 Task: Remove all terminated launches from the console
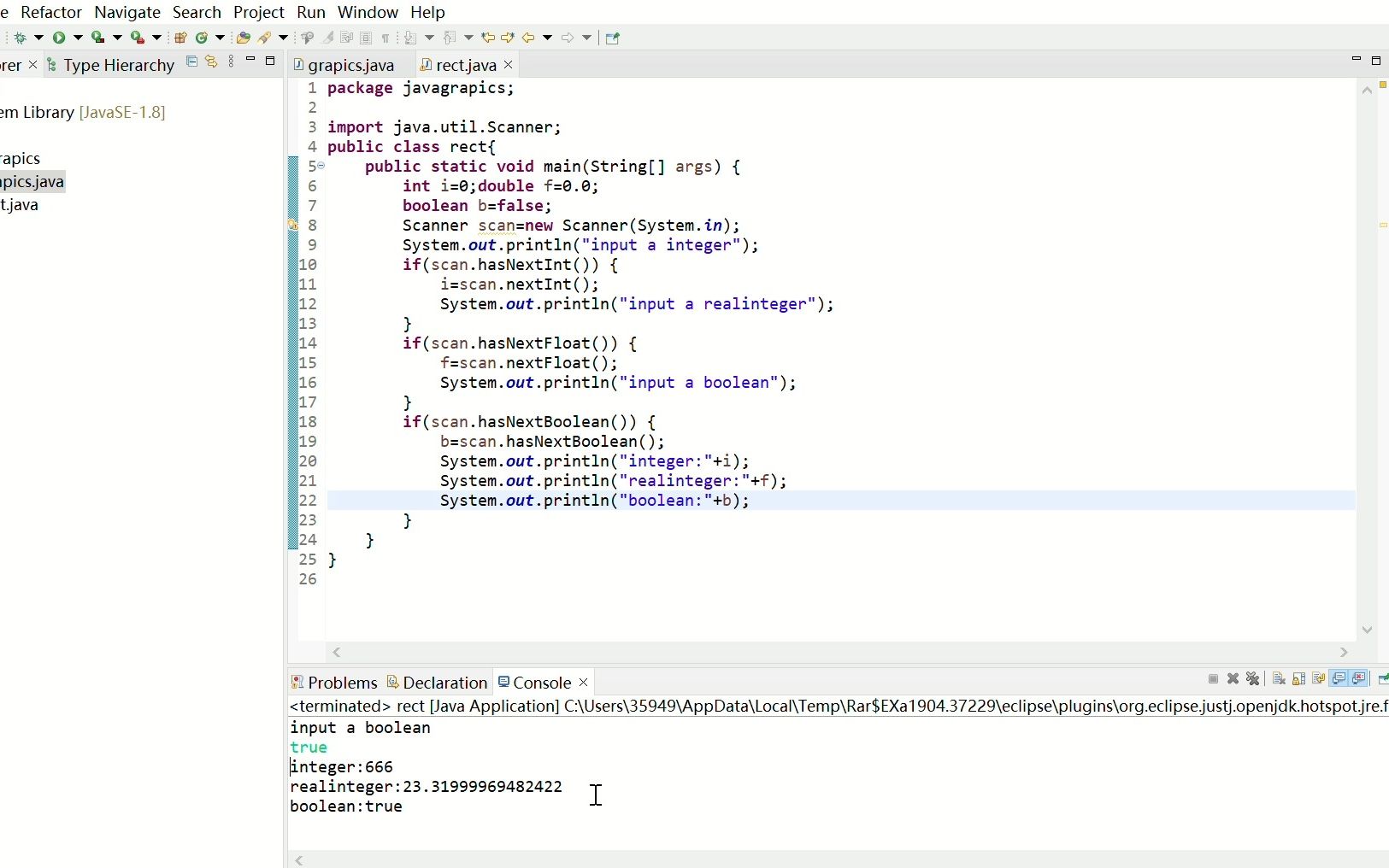[x=1253, y=679]
